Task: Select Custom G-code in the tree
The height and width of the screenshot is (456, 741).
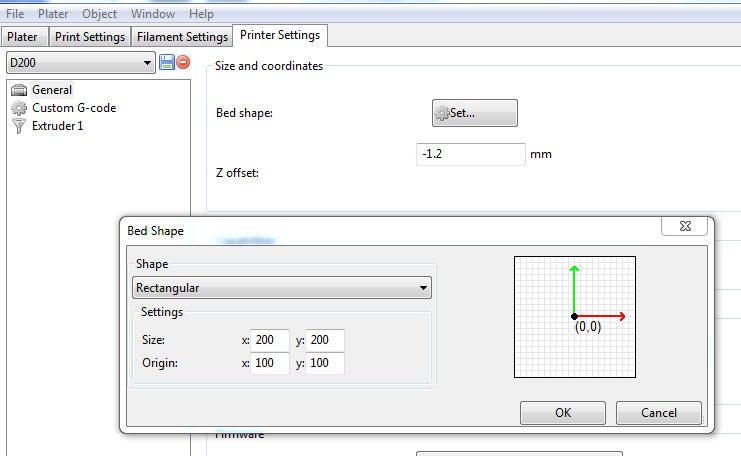Action: click(x=74, y=108)
